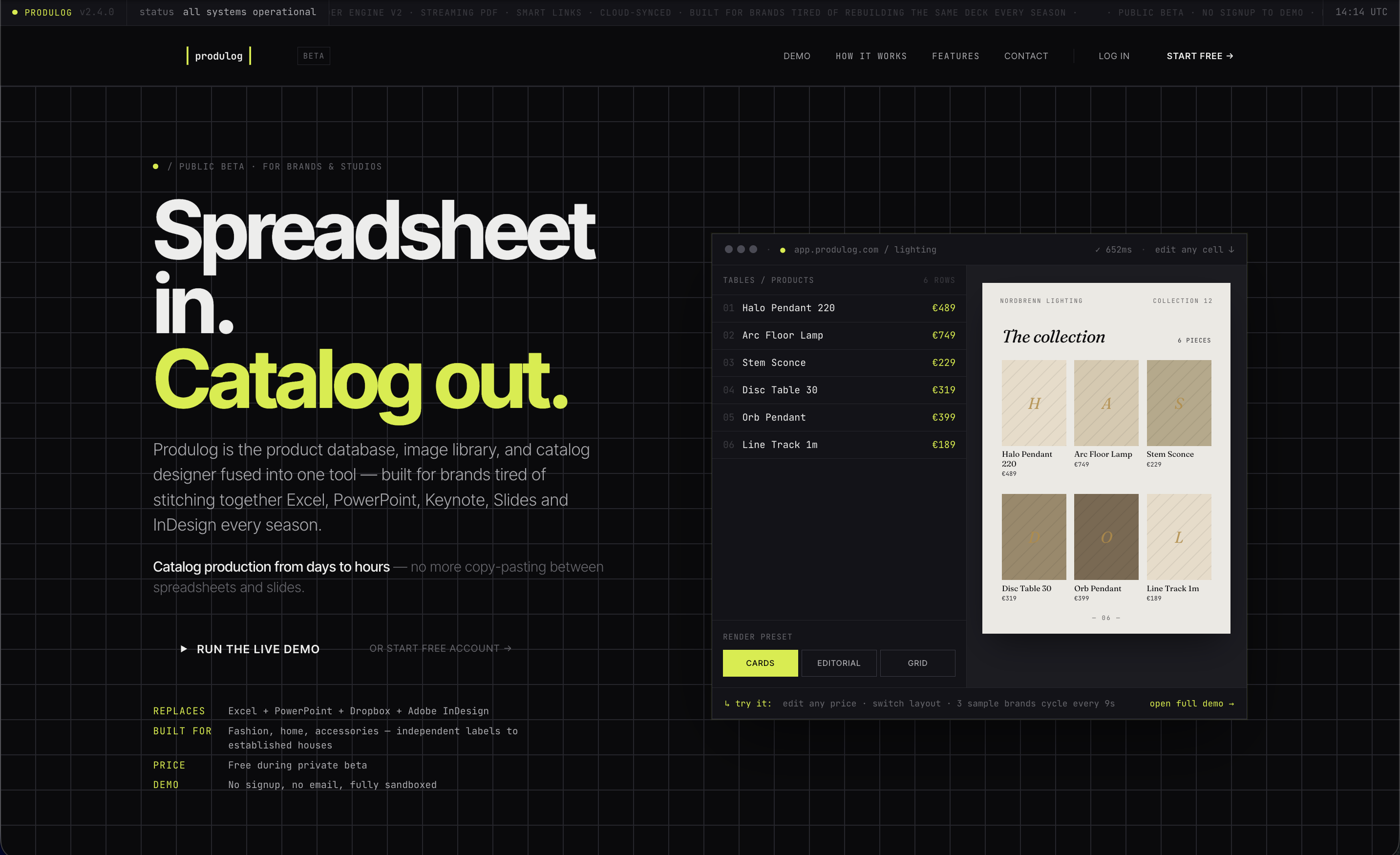
Task: Click the app.produlog.com / lighting address
Action: 865,249
